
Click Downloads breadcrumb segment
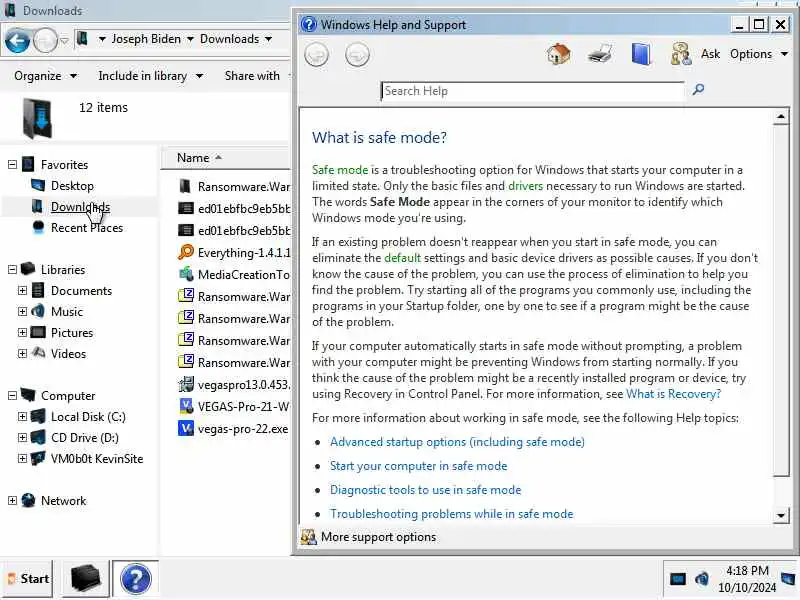click(x=229, y=39)
